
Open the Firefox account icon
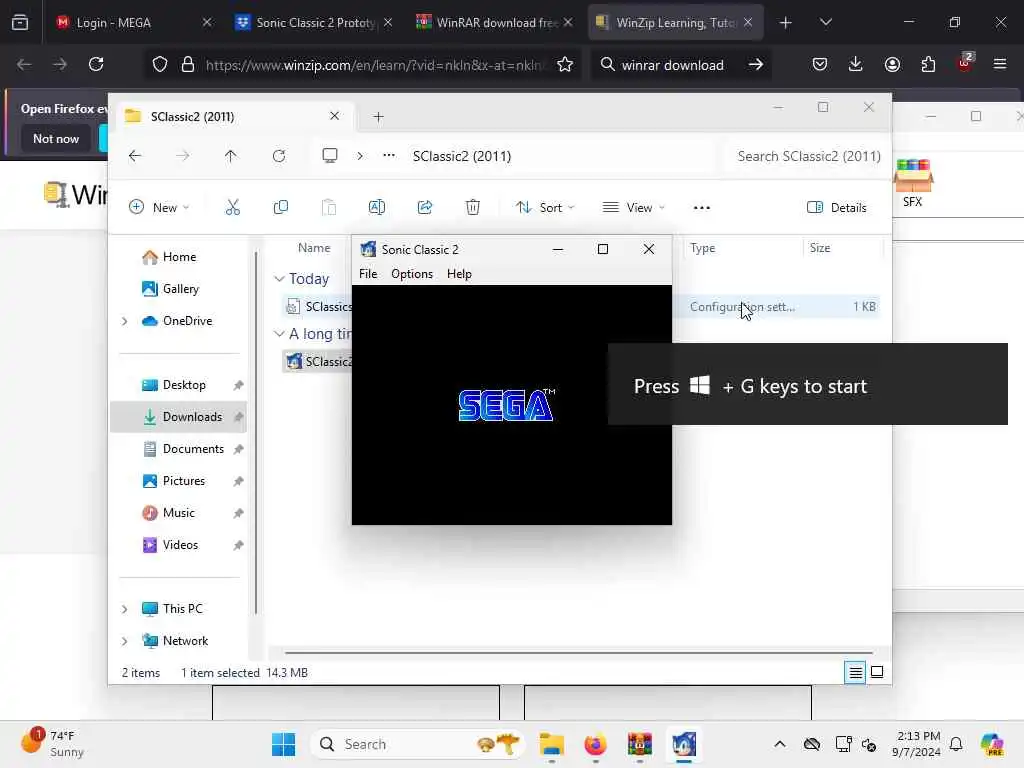tap(892, 64)
